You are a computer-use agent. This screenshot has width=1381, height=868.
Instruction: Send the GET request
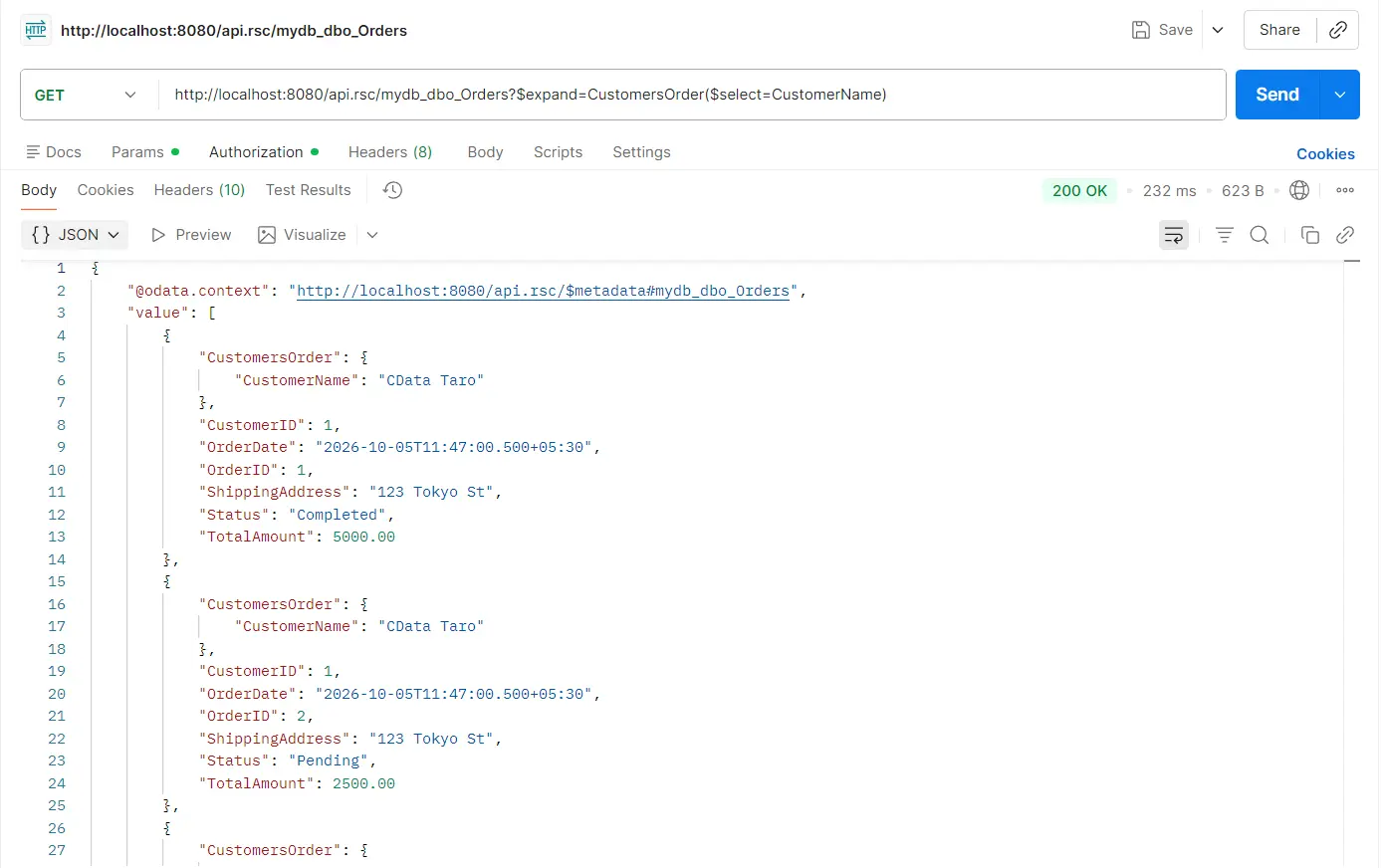[x=1277, y=95]
